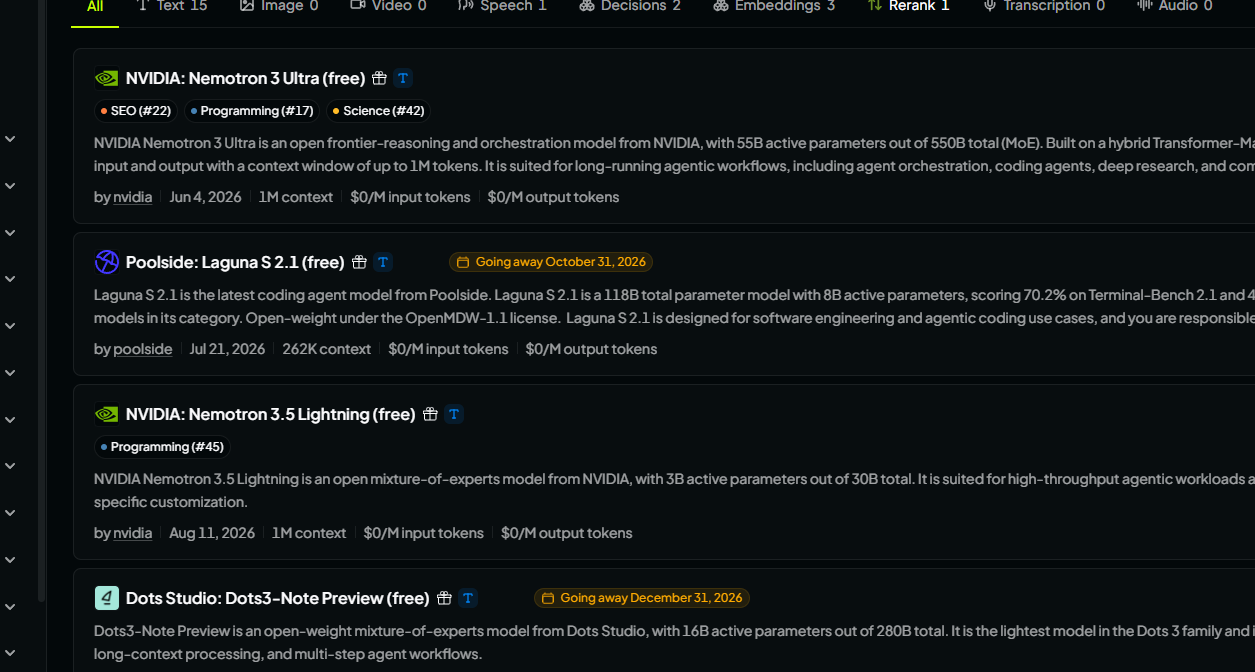Expand the topmost sidebar chevron
This screenshot has width=1255, height=672.
click(10, 139)
